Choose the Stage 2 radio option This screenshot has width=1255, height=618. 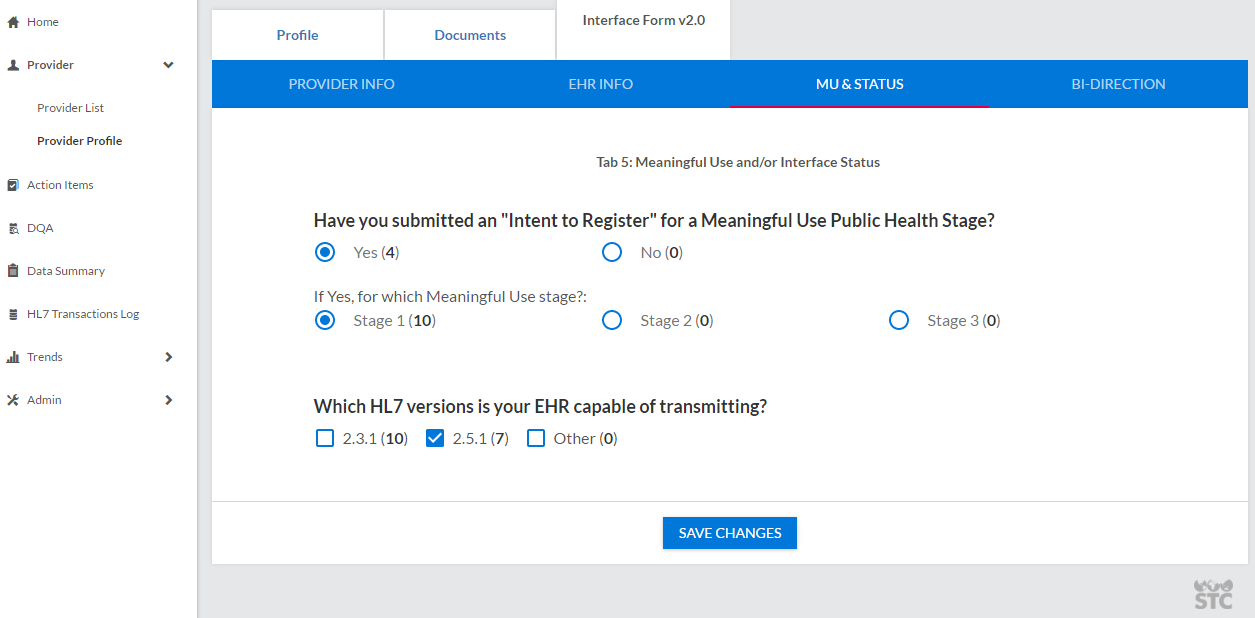tap(612, 321)
